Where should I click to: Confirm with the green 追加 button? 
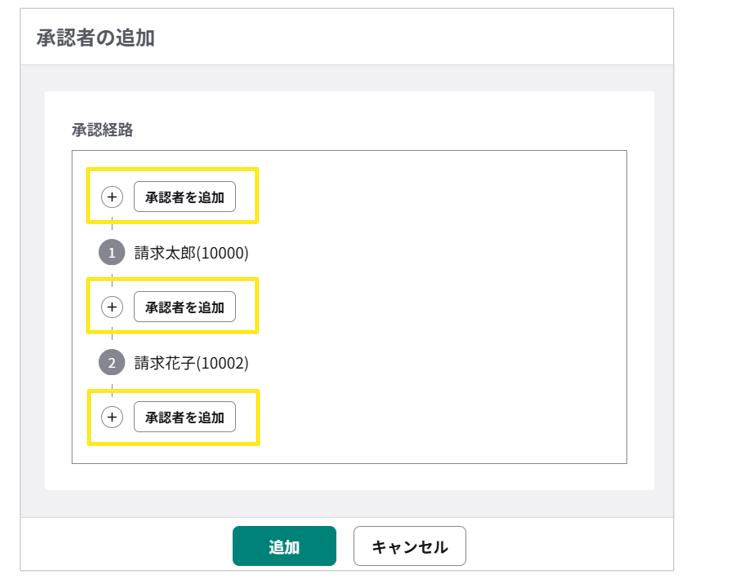pyautogui.click(x=284, y=547)
